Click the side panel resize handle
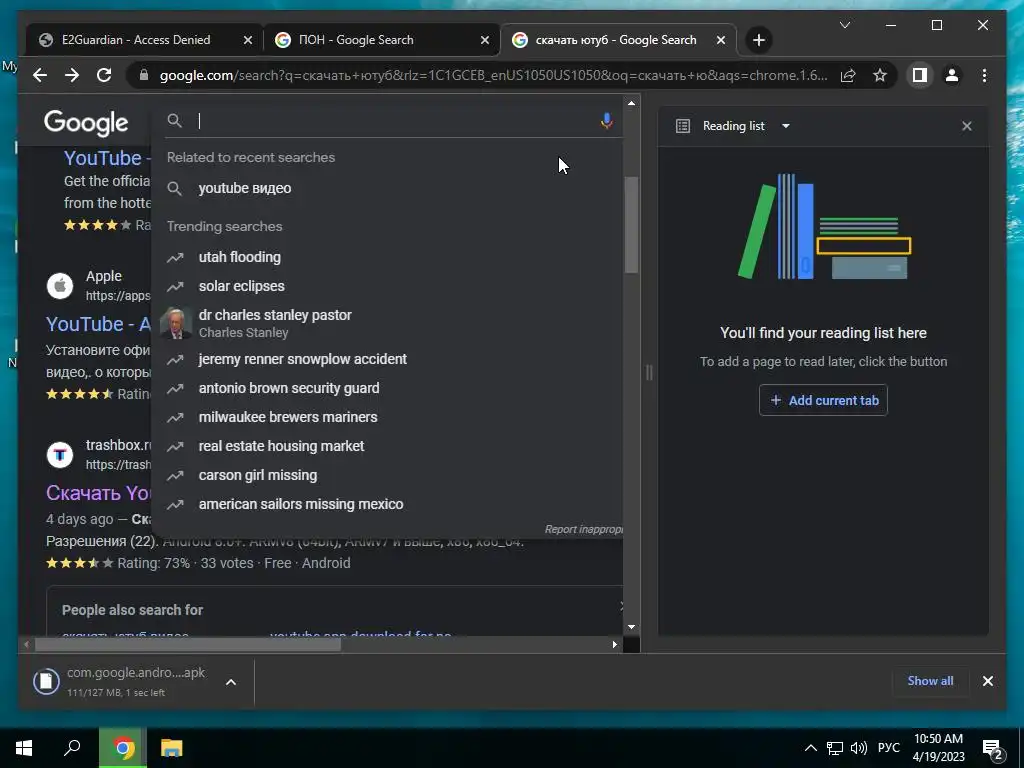The width and height of the screenshot is (1024, 768). [x=648, y=373]
